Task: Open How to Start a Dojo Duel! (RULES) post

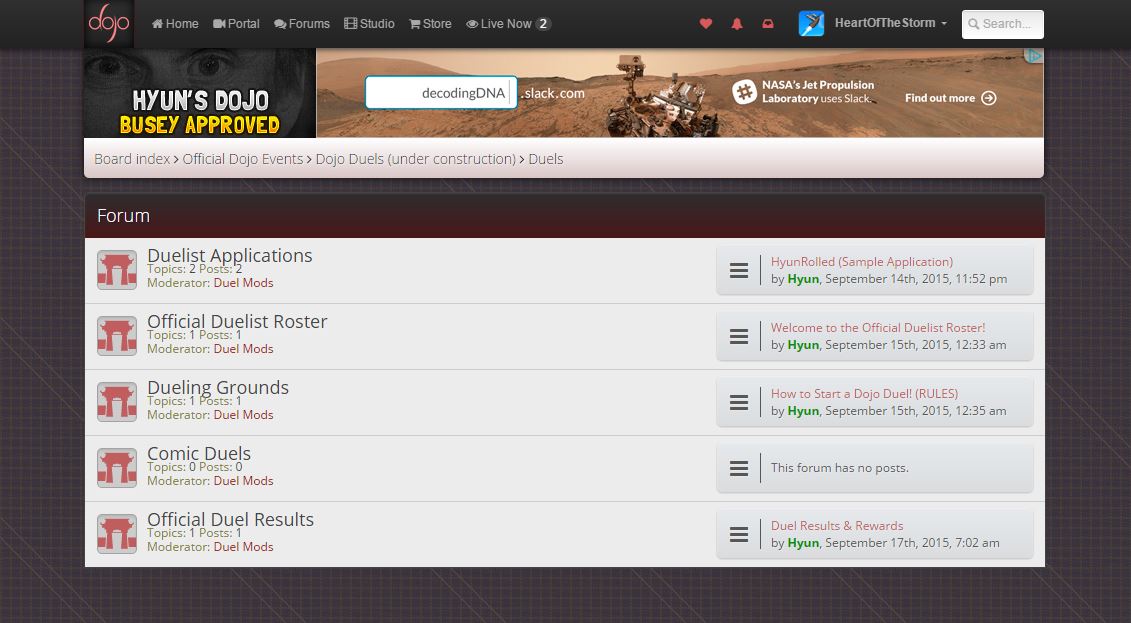Action: pos(864,394)
